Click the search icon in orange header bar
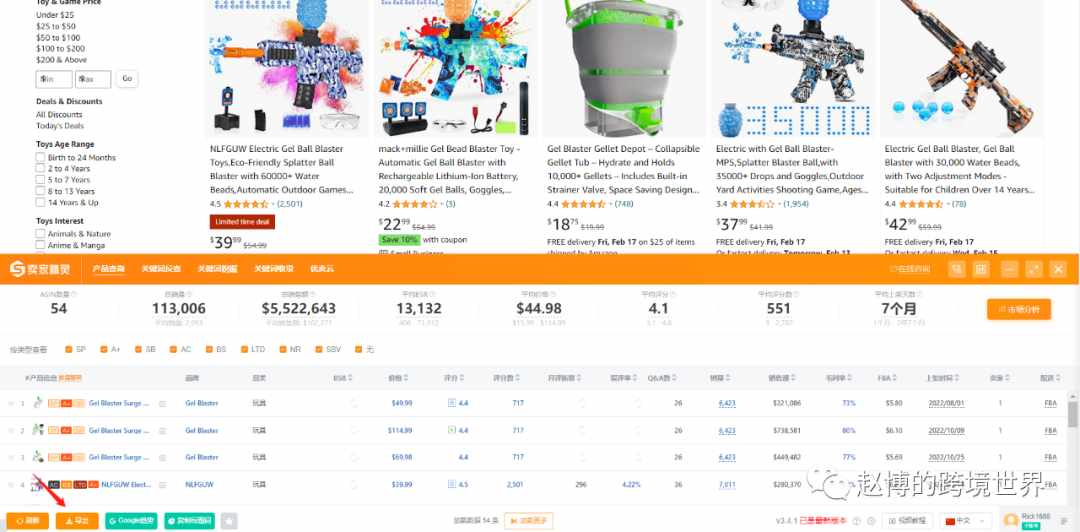The height and width of the screenshot is (532, 1080). tap(956, 269)
